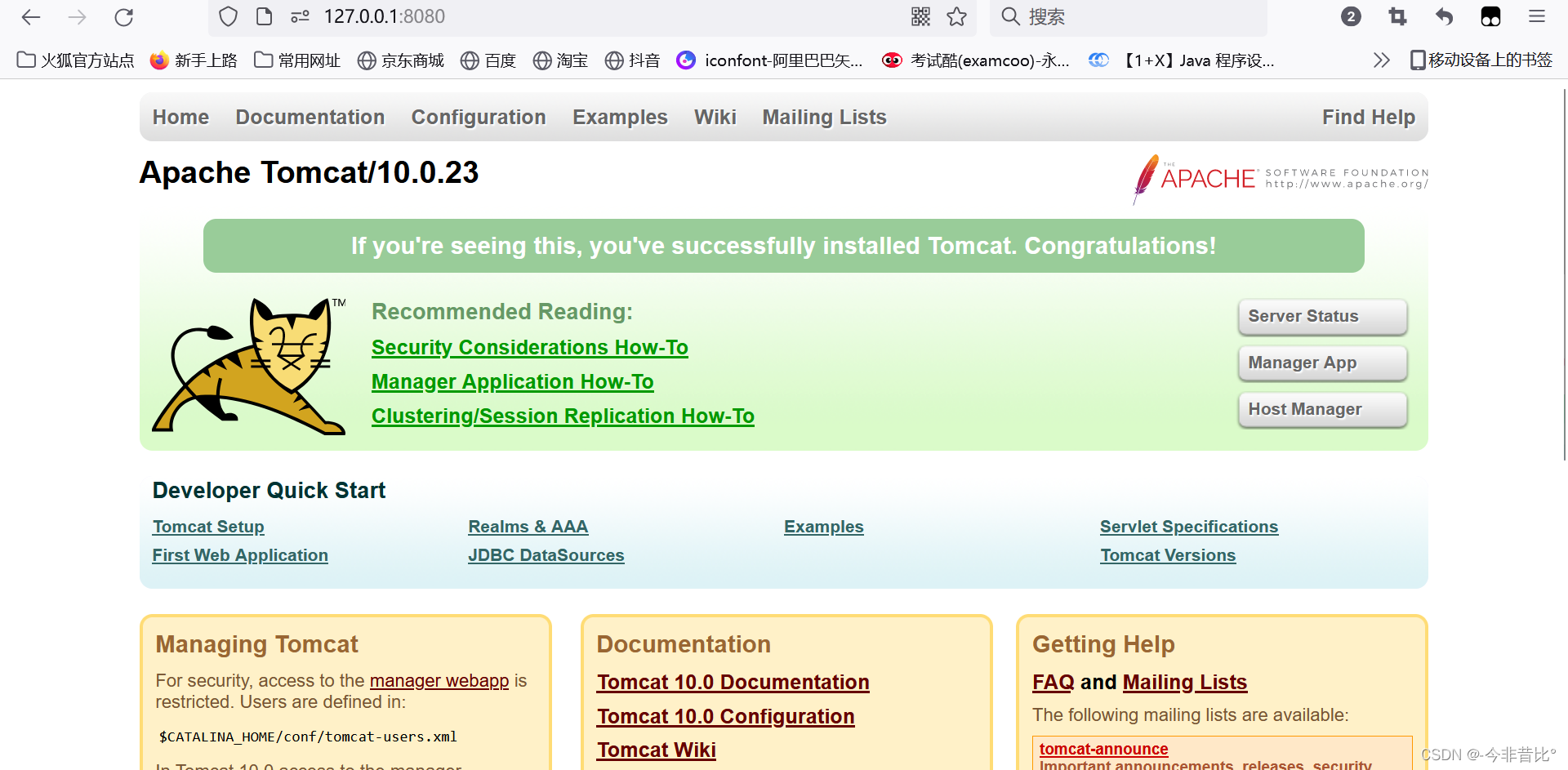Open the tomcat-announce mailing list link
The height and width of the screenshot is (770, 1568).
tap(1103, 750)
